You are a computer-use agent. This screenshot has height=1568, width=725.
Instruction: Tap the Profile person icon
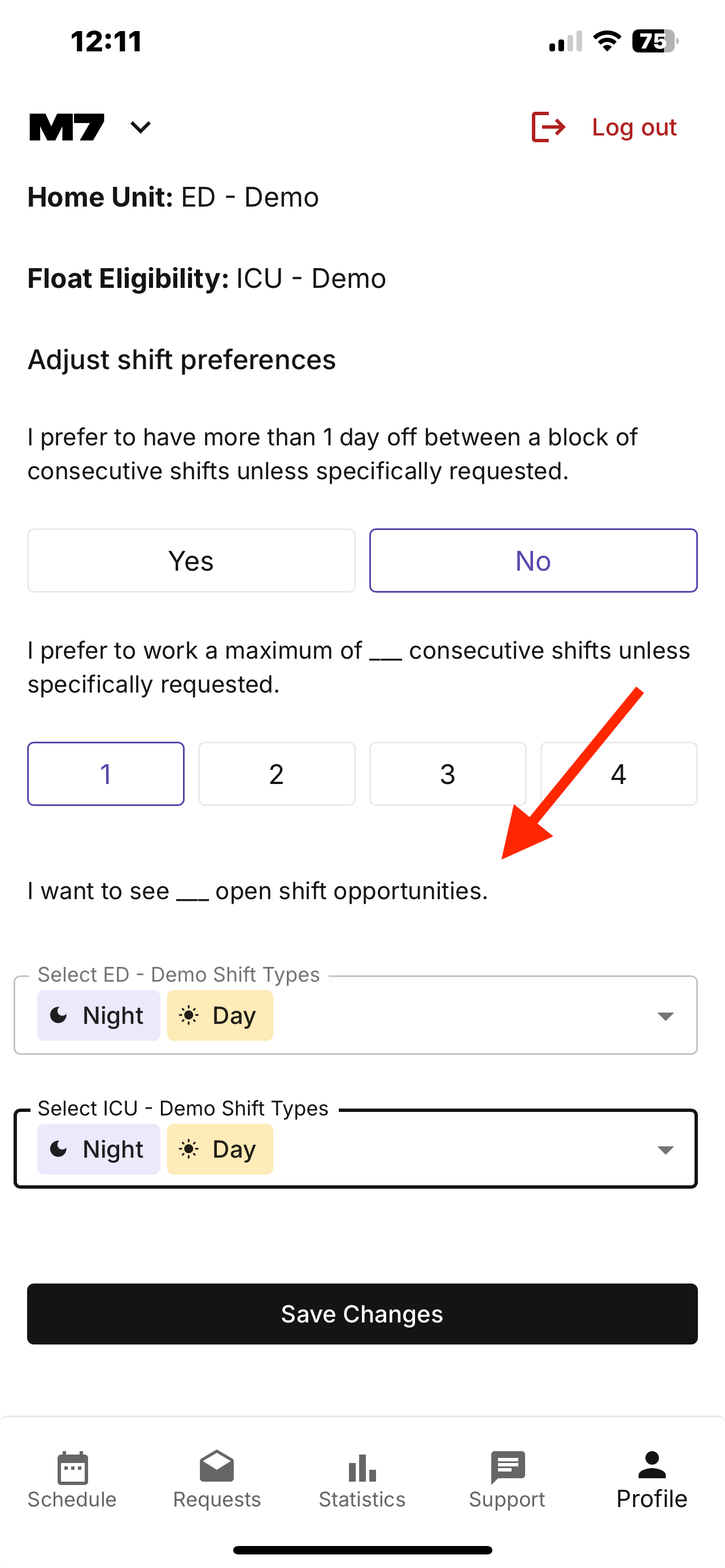pyautogui.click(x=652, y=1466)
